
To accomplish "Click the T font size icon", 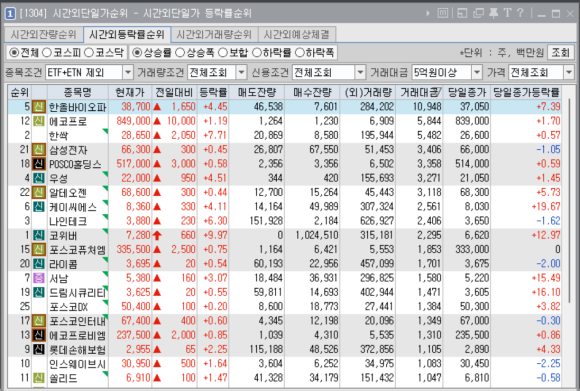I will click(508, 13).
